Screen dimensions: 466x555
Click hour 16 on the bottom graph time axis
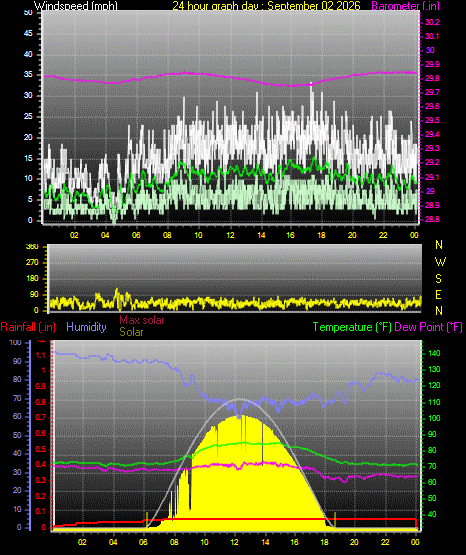[294, 542]
